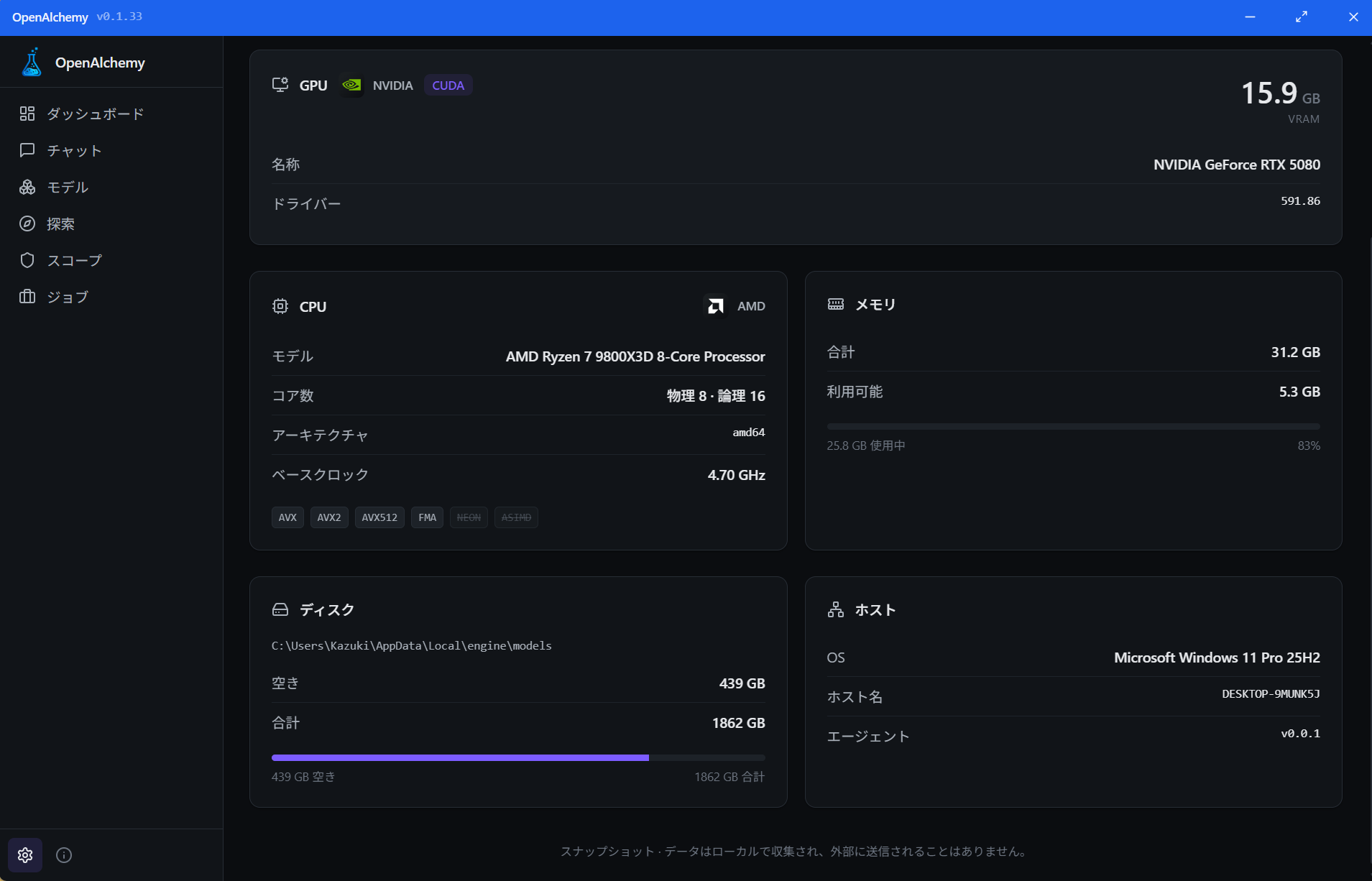This screenshot has height=881, width=1372.
Task: Click the OpenAlchemy flask logo icon
Action: [x=32, y=63]
